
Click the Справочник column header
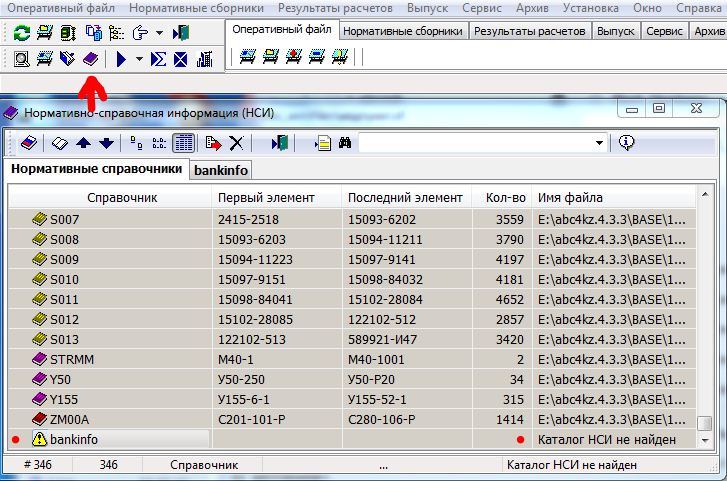(x=122, y=197)
